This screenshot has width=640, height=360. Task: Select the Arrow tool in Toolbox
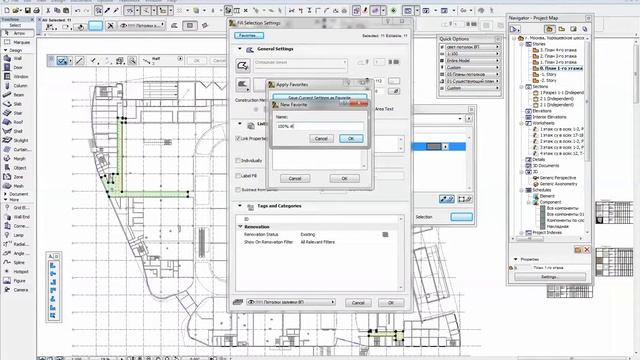[x=17, y=33]
